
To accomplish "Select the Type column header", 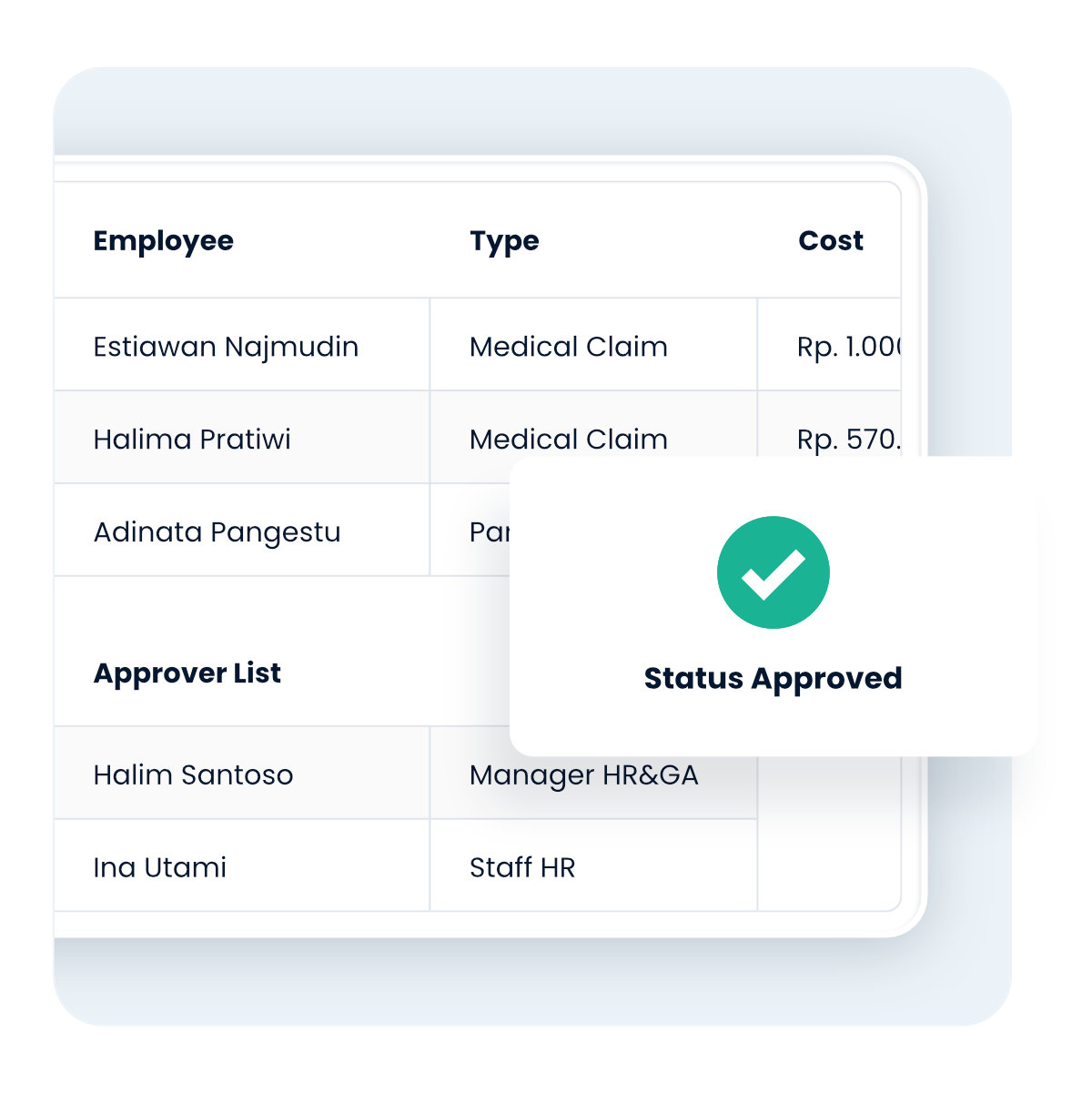I will [x=504, y=241].
